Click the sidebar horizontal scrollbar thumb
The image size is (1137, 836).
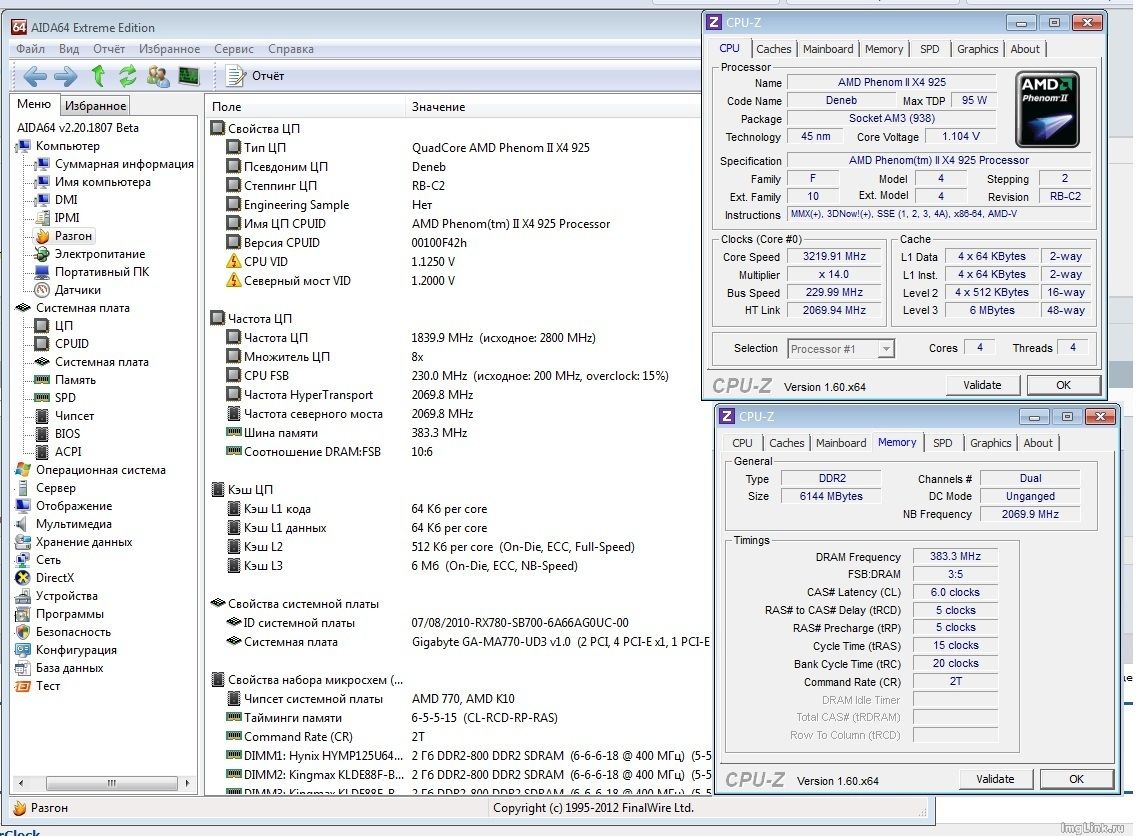112,783
